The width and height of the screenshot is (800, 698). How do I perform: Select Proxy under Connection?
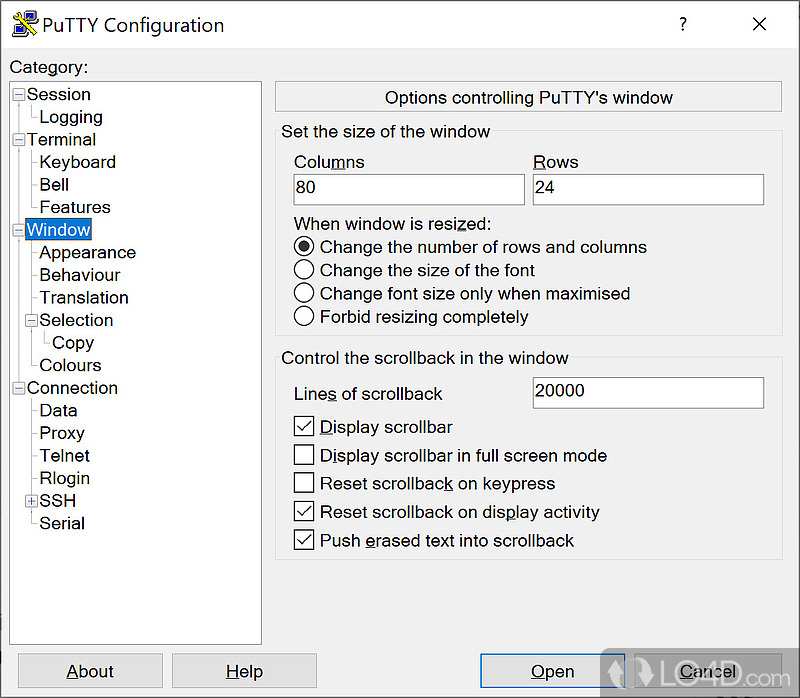[62, 433]
